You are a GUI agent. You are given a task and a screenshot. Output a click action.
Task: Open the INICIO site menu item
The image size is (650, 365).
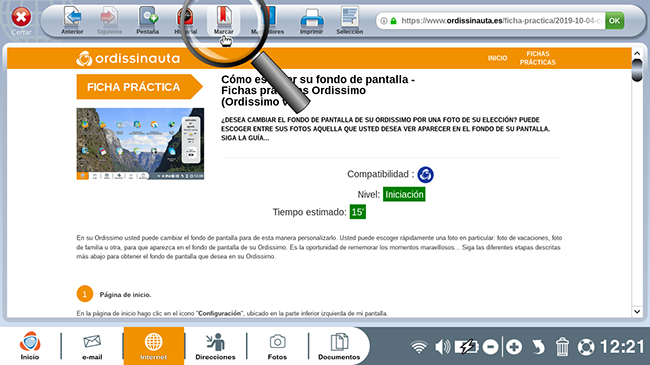click(x=497, y=58)
